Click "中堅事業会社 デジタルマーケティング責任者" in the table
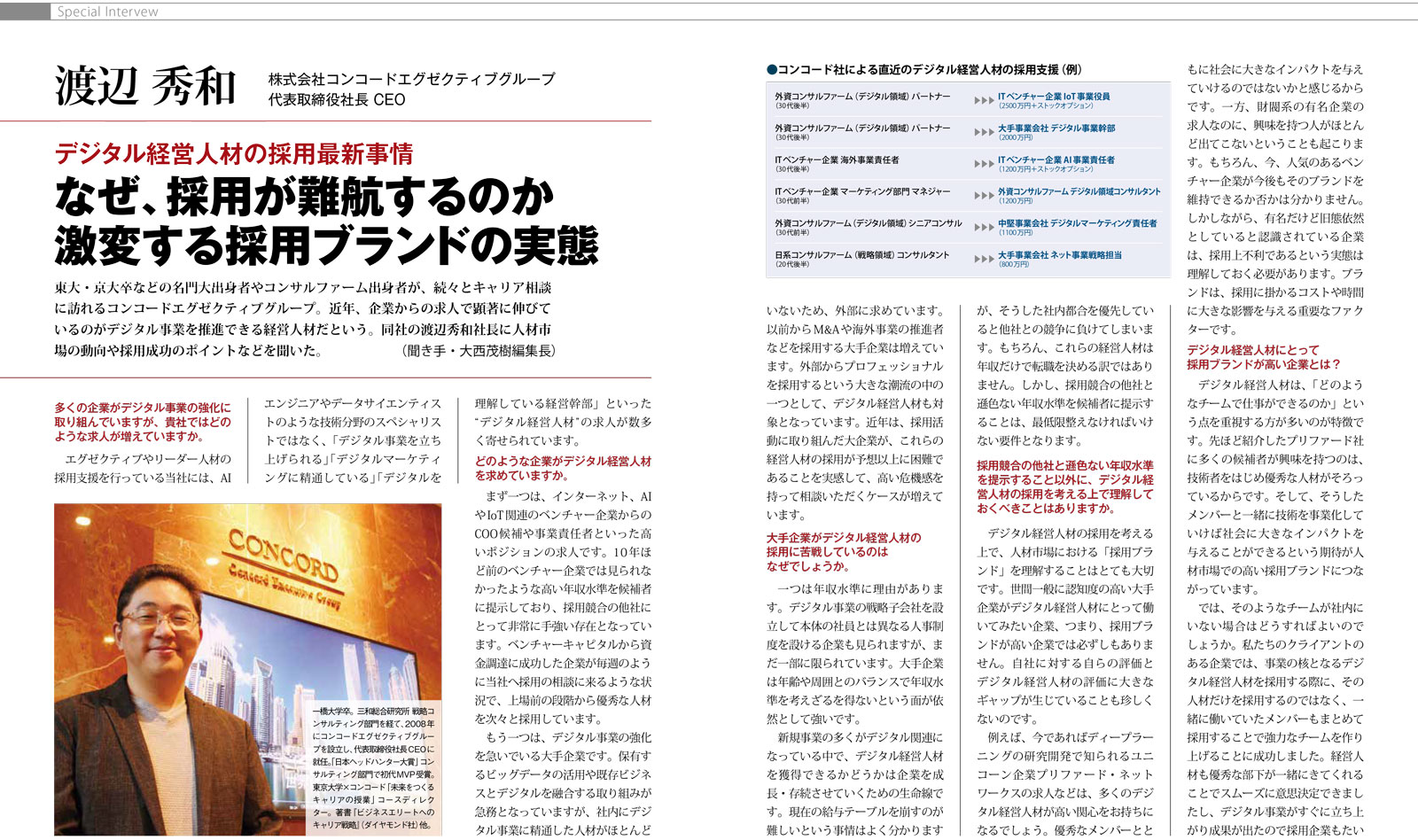1418x840 pixels. [x=1077, y=223]
